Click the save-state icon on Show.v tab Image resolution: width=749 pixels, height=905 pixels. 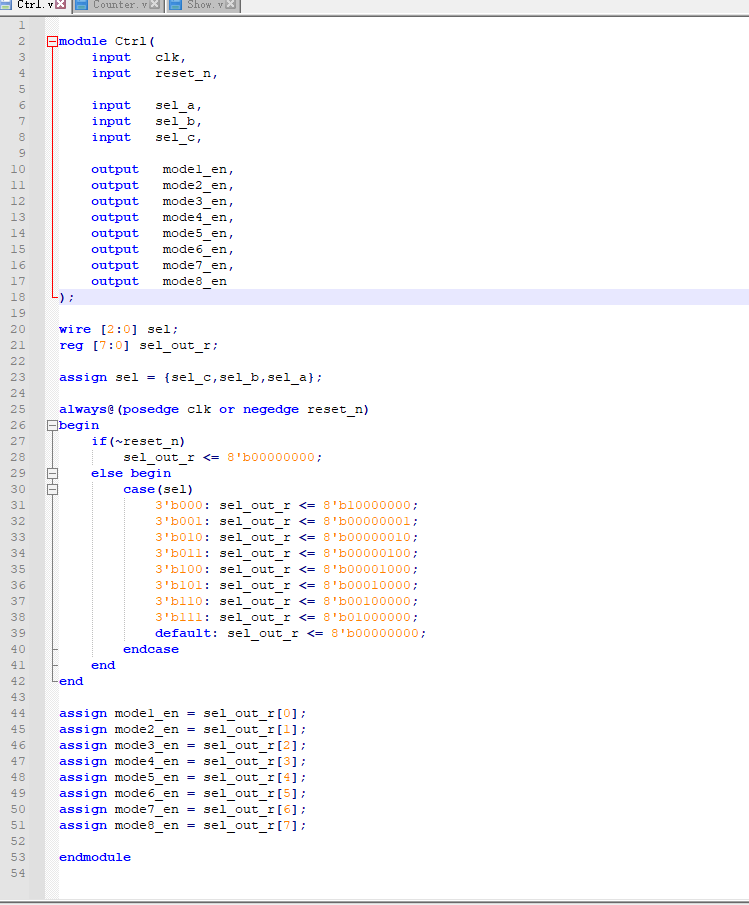click(x=176, y=5)
